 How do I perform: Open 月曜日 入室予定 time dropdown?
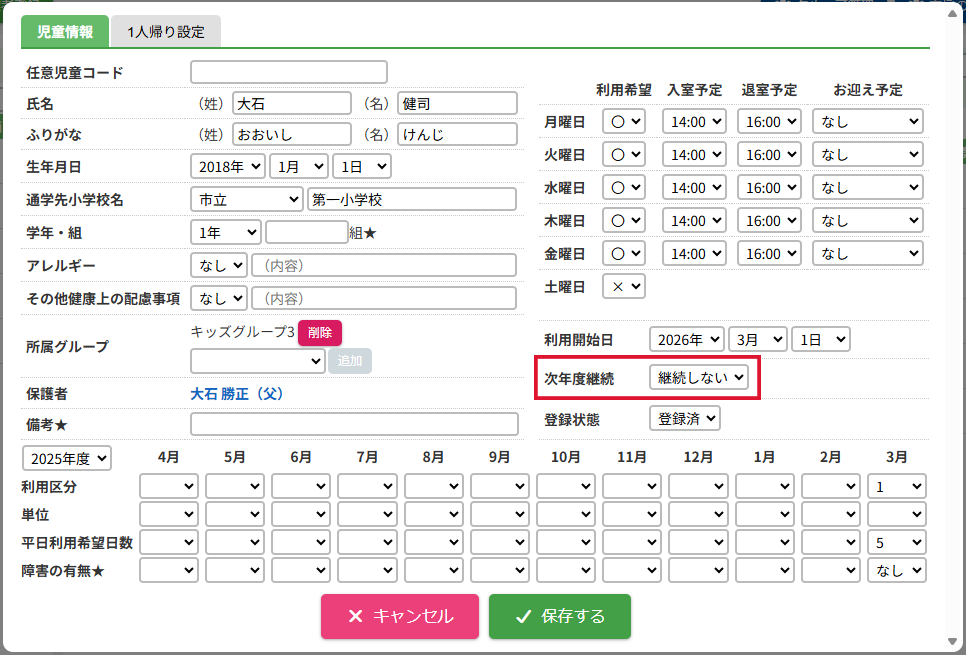point(694,121)
